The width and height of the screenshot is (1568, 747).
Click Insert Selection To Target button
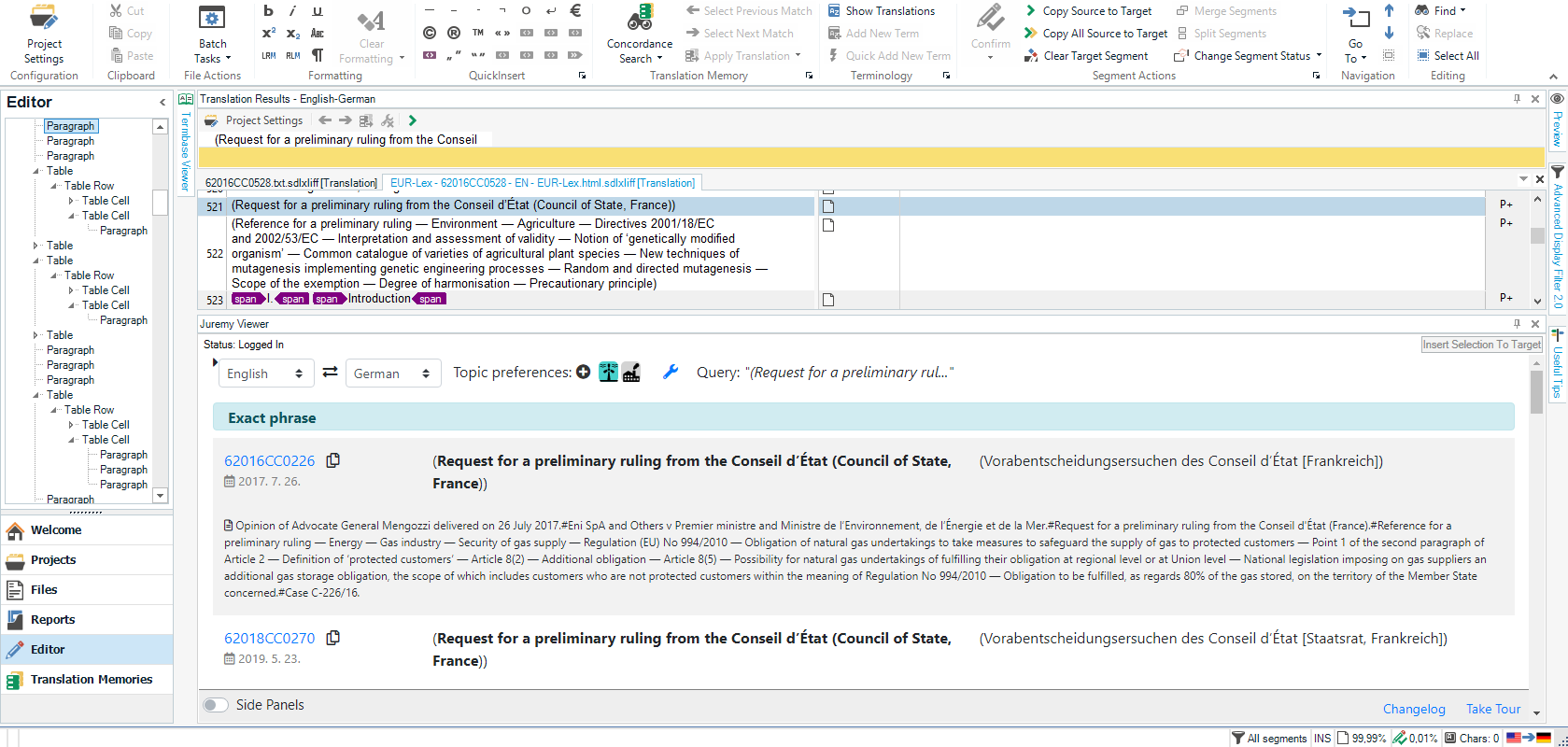point(1482,345)
